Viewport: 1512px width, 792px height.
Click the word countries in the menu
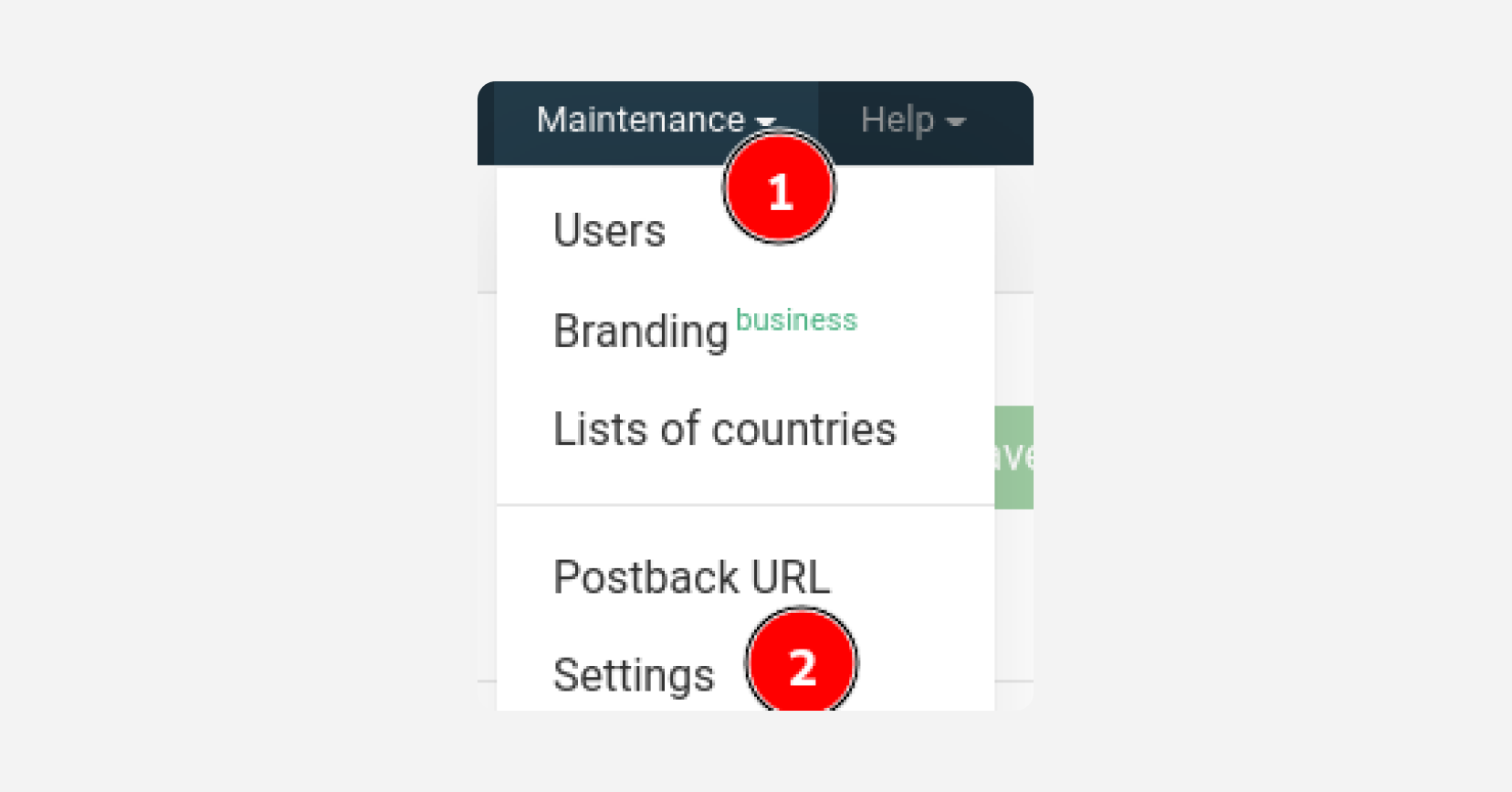[804, 428]
